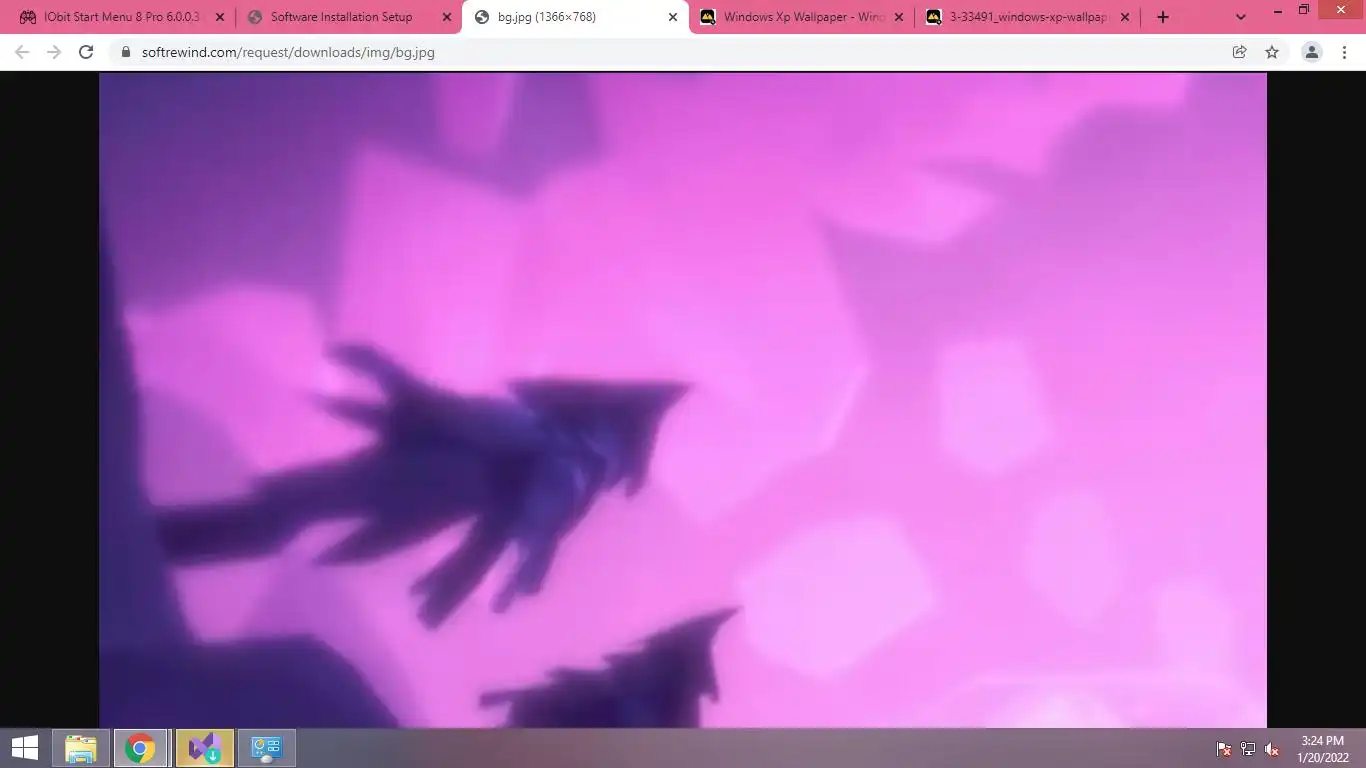The width and height of the screenshot is (1366, 768).
Task: Favicon of Windows Xp Wallpaper tab
Action: click(x=708, y=17)
